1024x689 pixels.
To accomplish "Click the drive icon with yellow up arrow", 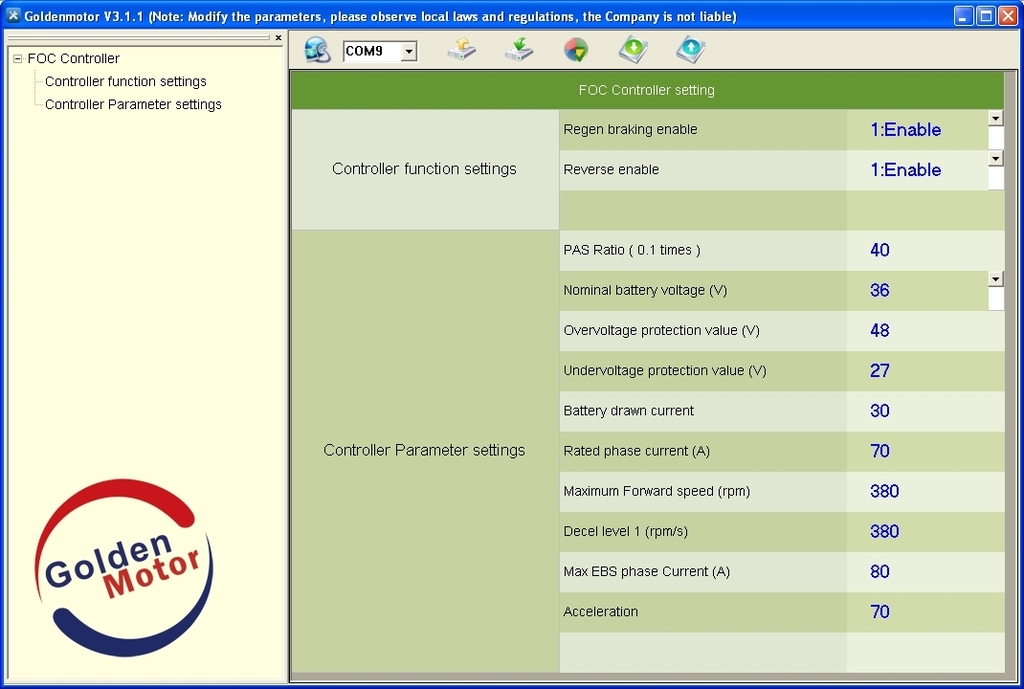I will coord(461,50).
